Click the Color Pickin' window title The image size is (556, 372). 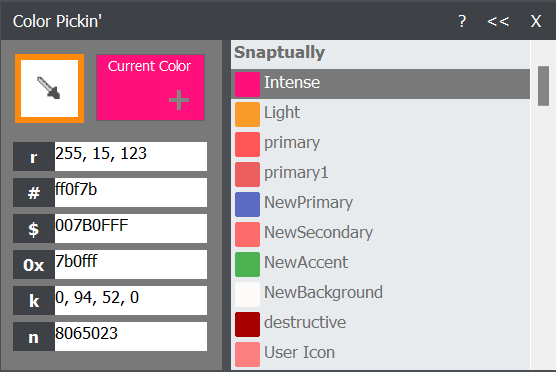57,22
